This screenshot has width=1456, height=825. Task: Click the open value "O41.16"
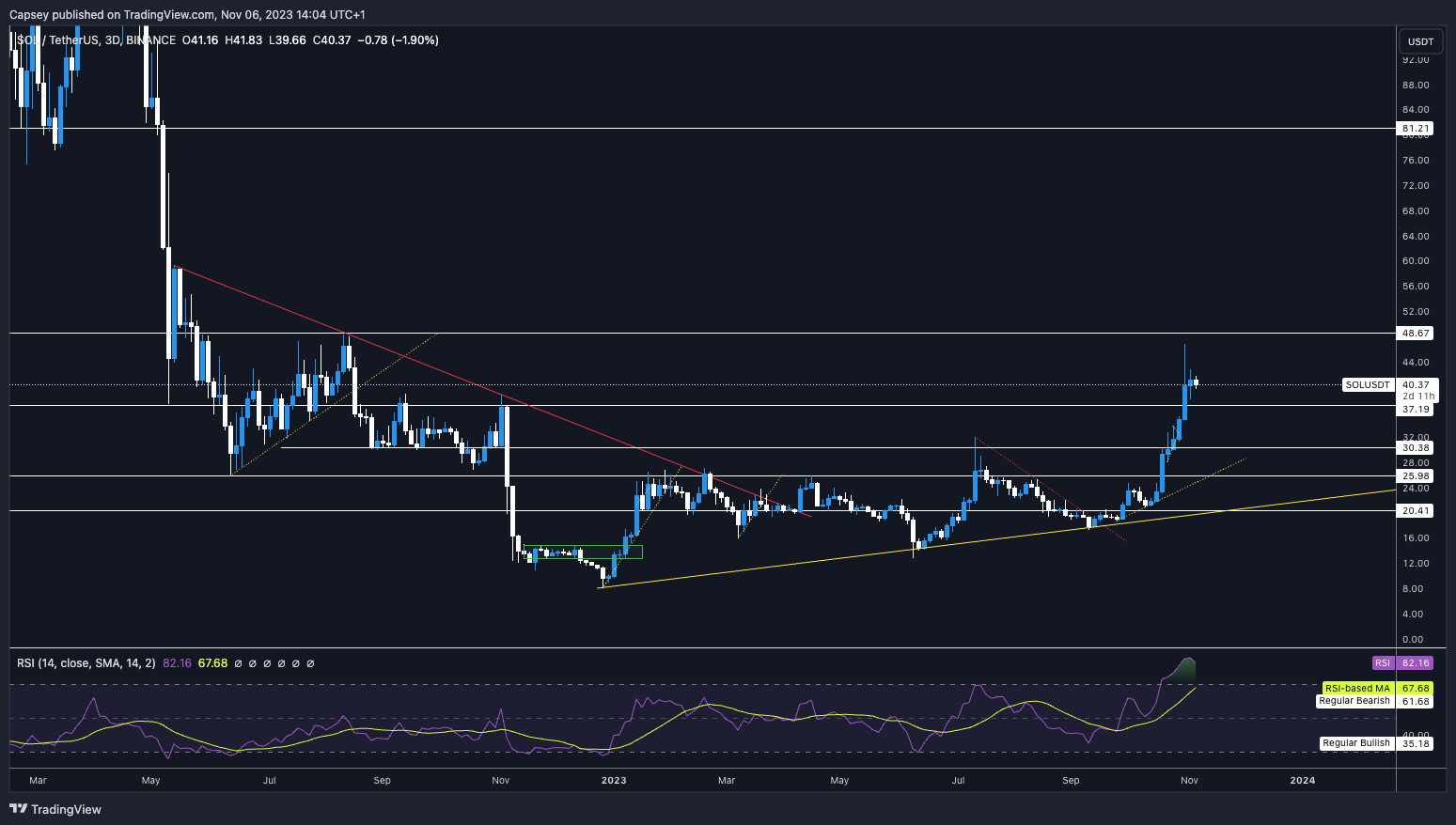200,40
